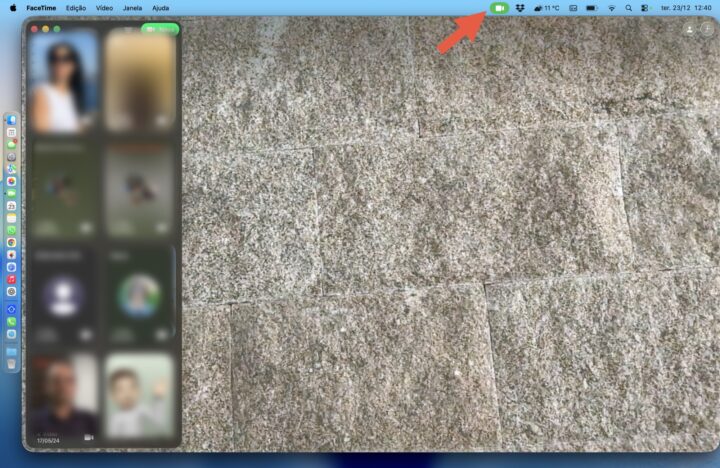Open the Dropbox menu bar icon

(520, 8)
